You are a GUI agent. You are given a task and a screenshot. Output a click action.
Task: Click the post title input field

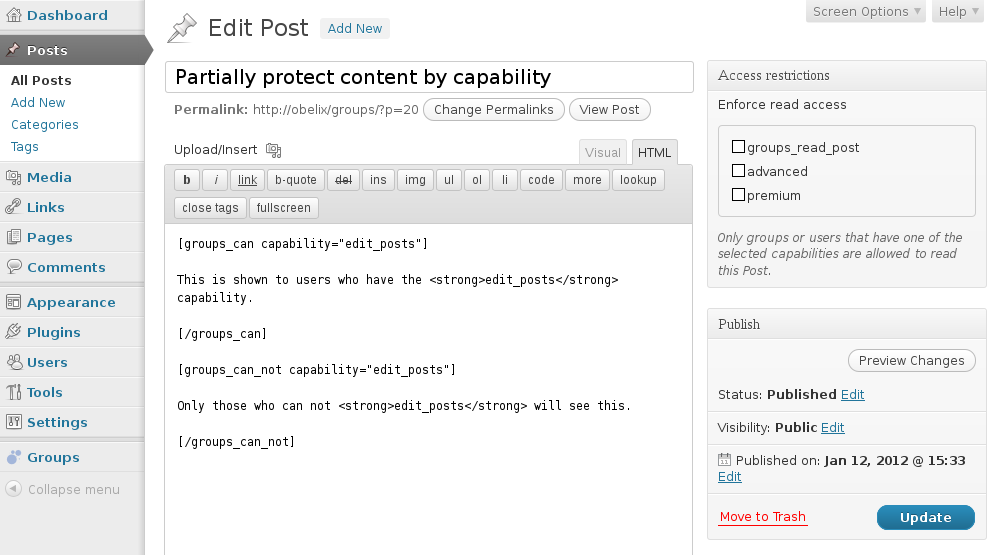coord(429,77)
